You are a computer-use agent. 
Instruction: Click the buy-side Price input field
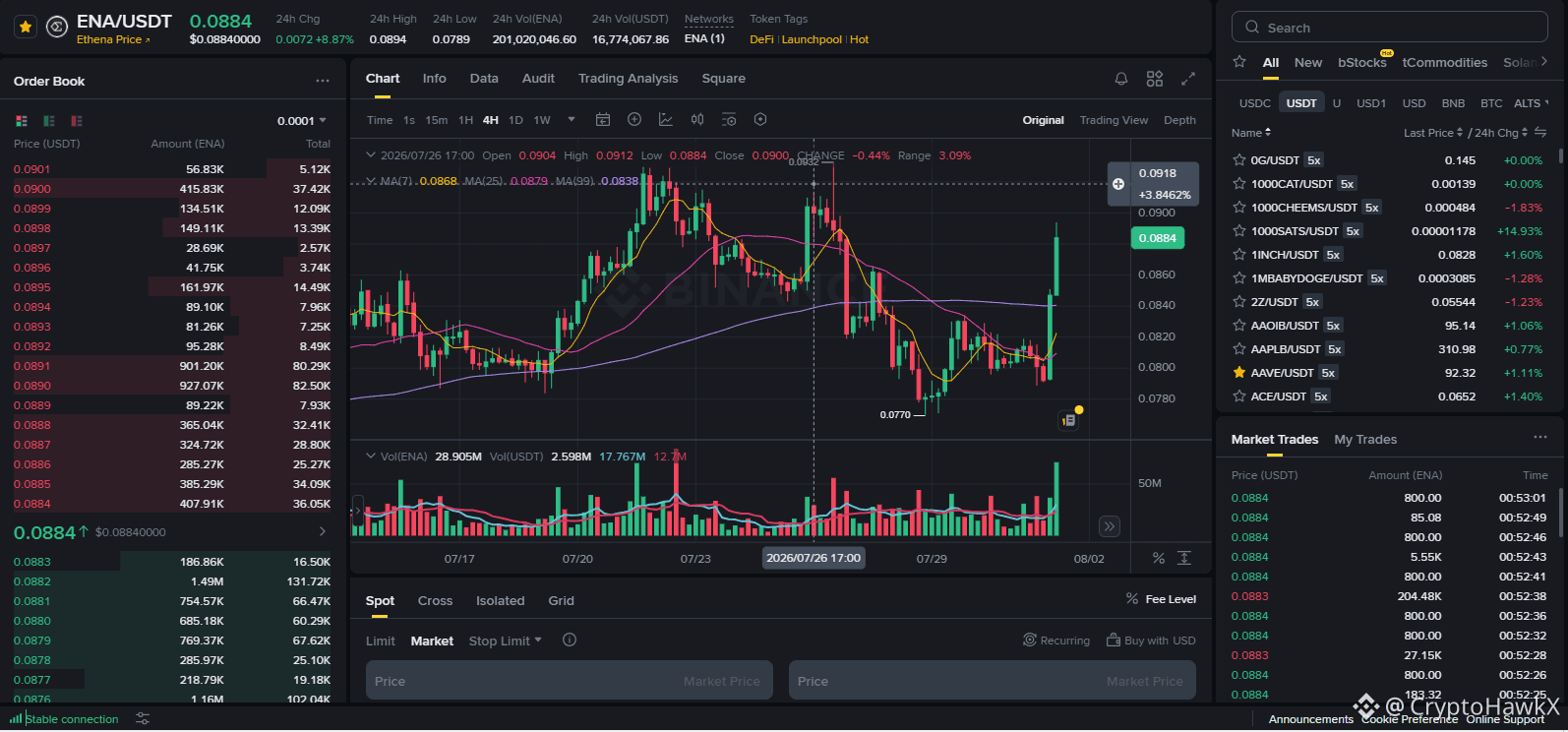coord(570,681)
